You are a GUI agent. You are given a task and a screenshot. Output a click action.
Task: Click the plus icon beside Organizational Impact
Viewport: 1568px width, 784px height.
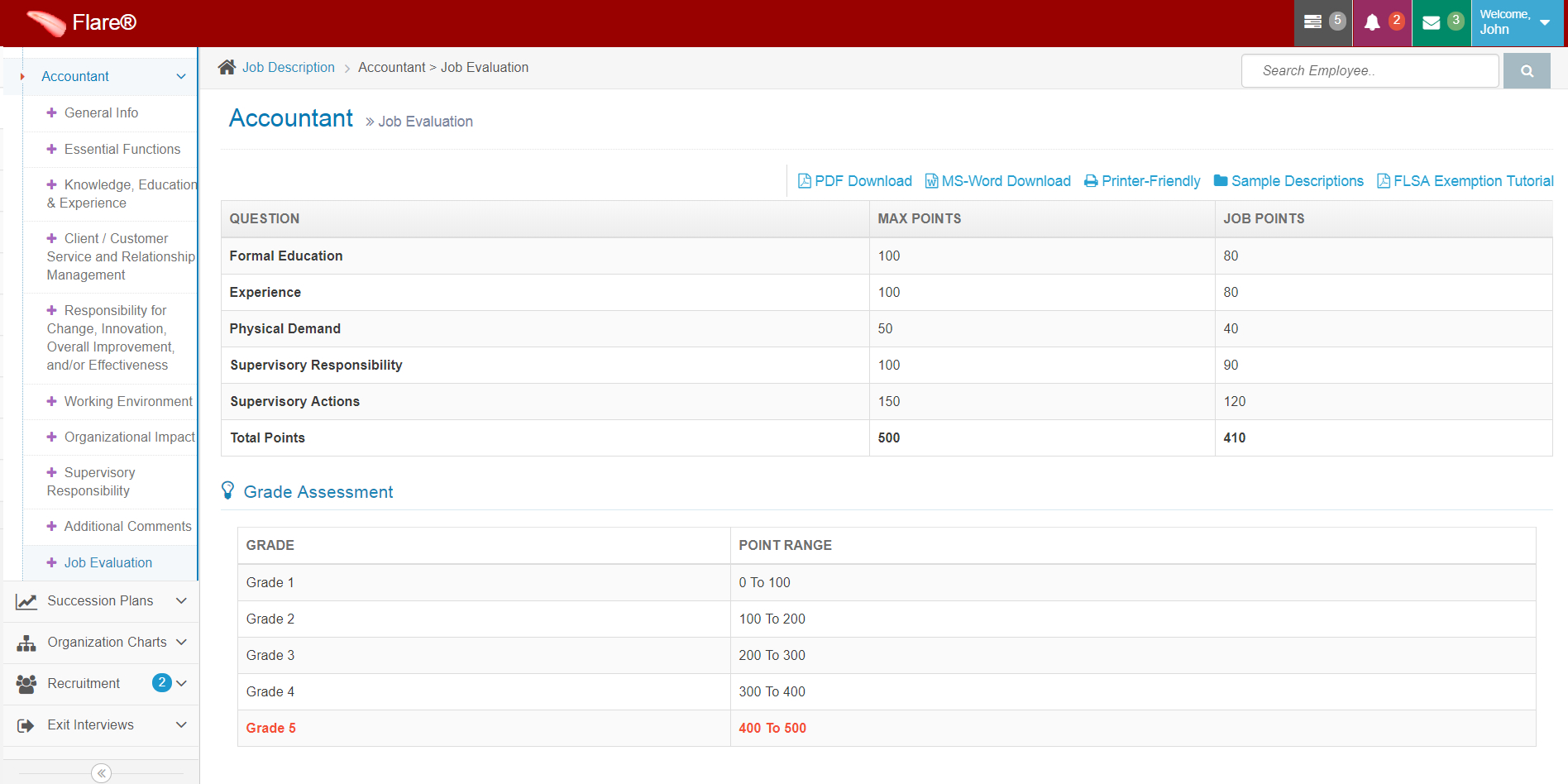[51, 437]
